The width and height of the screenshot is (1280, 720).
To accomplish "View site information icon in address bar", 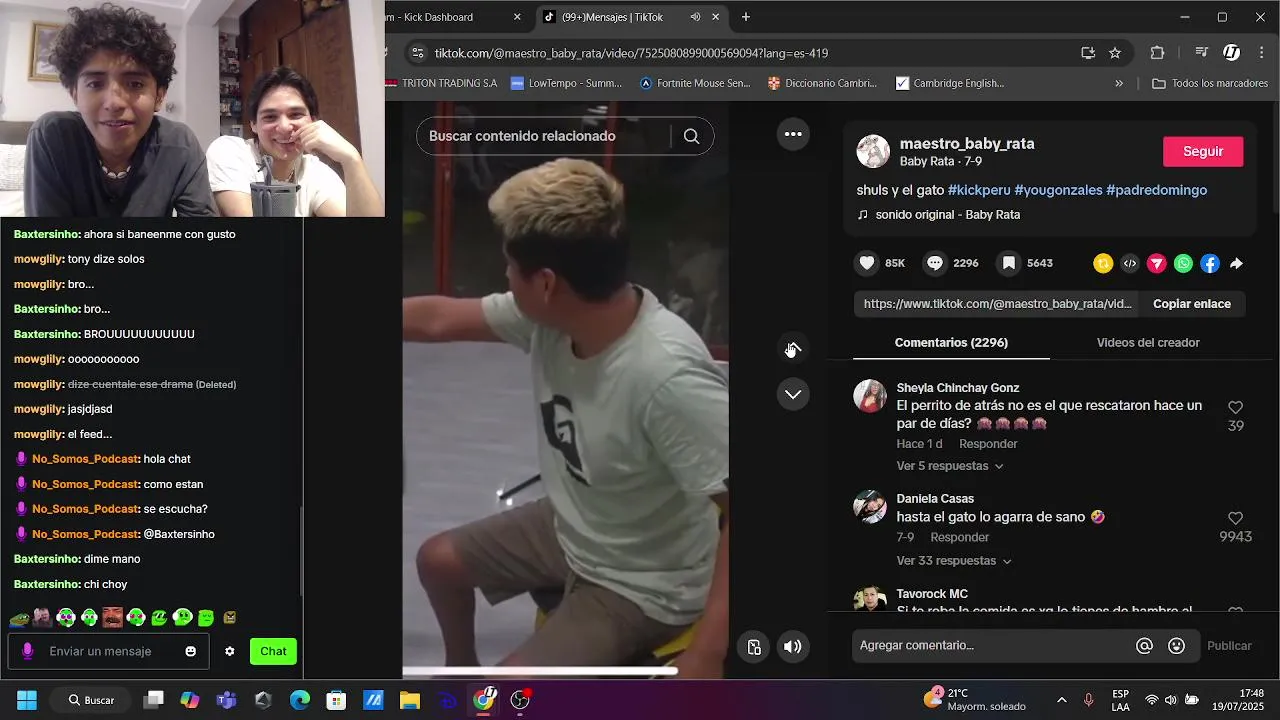I will 416,53.
